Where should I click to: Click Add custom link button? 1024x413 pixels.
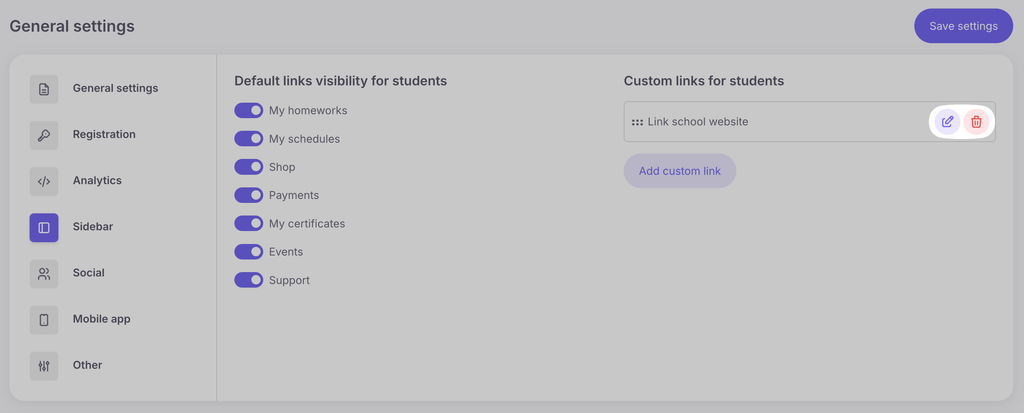680,171
